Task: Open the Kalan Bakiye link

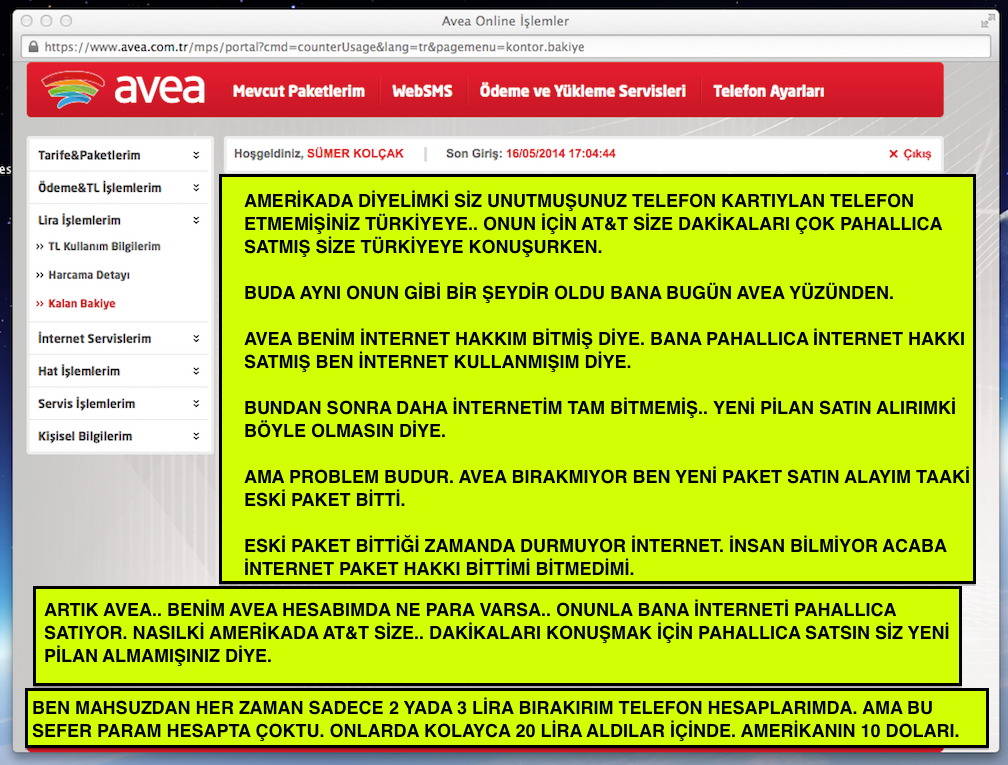Action: pyautogui.click(x=82, y=303)
